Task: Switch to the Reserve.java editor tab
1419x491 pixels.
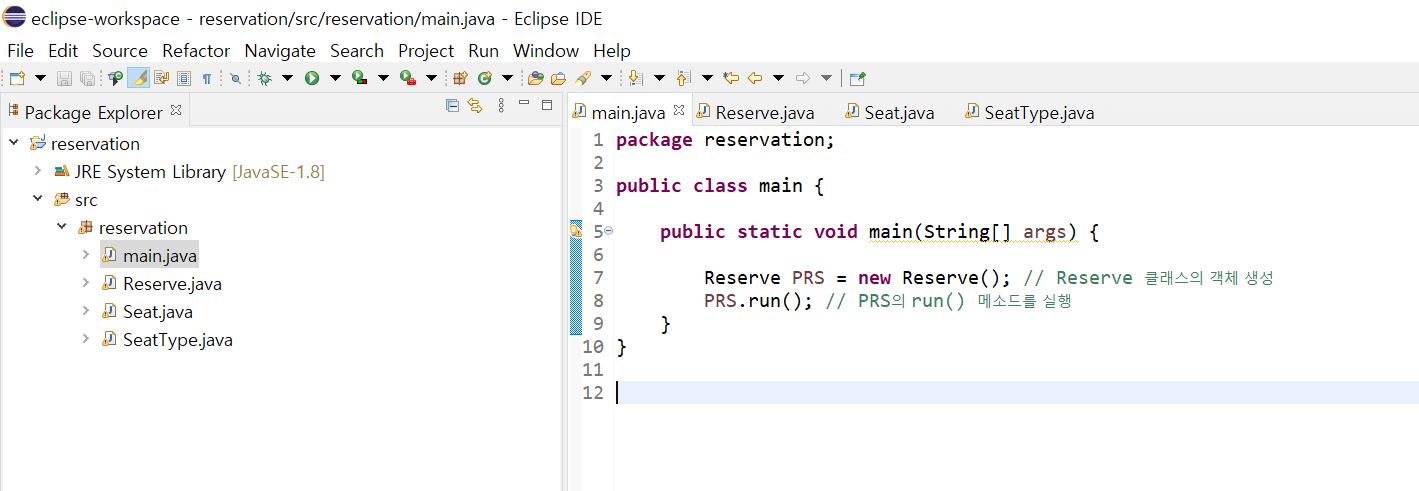Action: pos(756,112)
